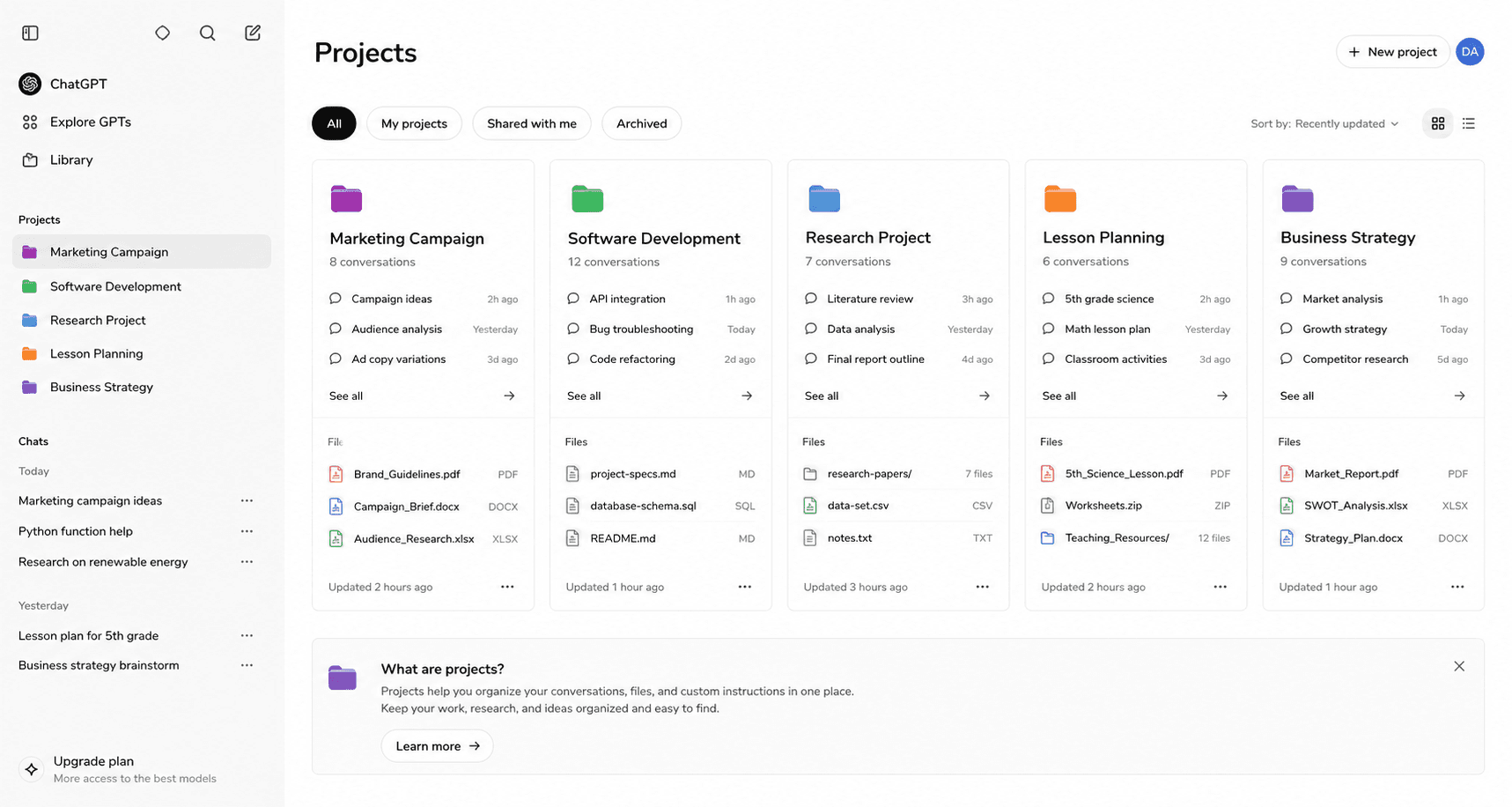Screen dimensions: 1512x807
Task: Open the database-schema.sql file
Action: tap(660, 506)
